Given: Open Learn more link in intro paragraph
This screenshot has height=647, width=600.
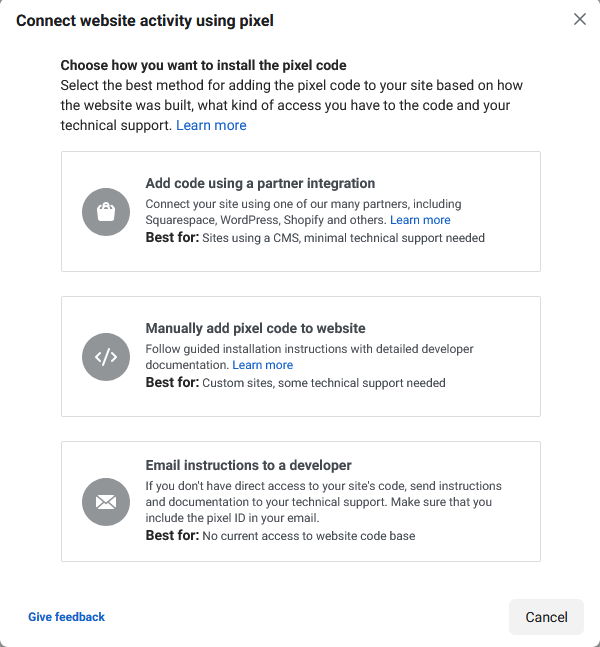Looking at the screenshot, I should 211,125.
